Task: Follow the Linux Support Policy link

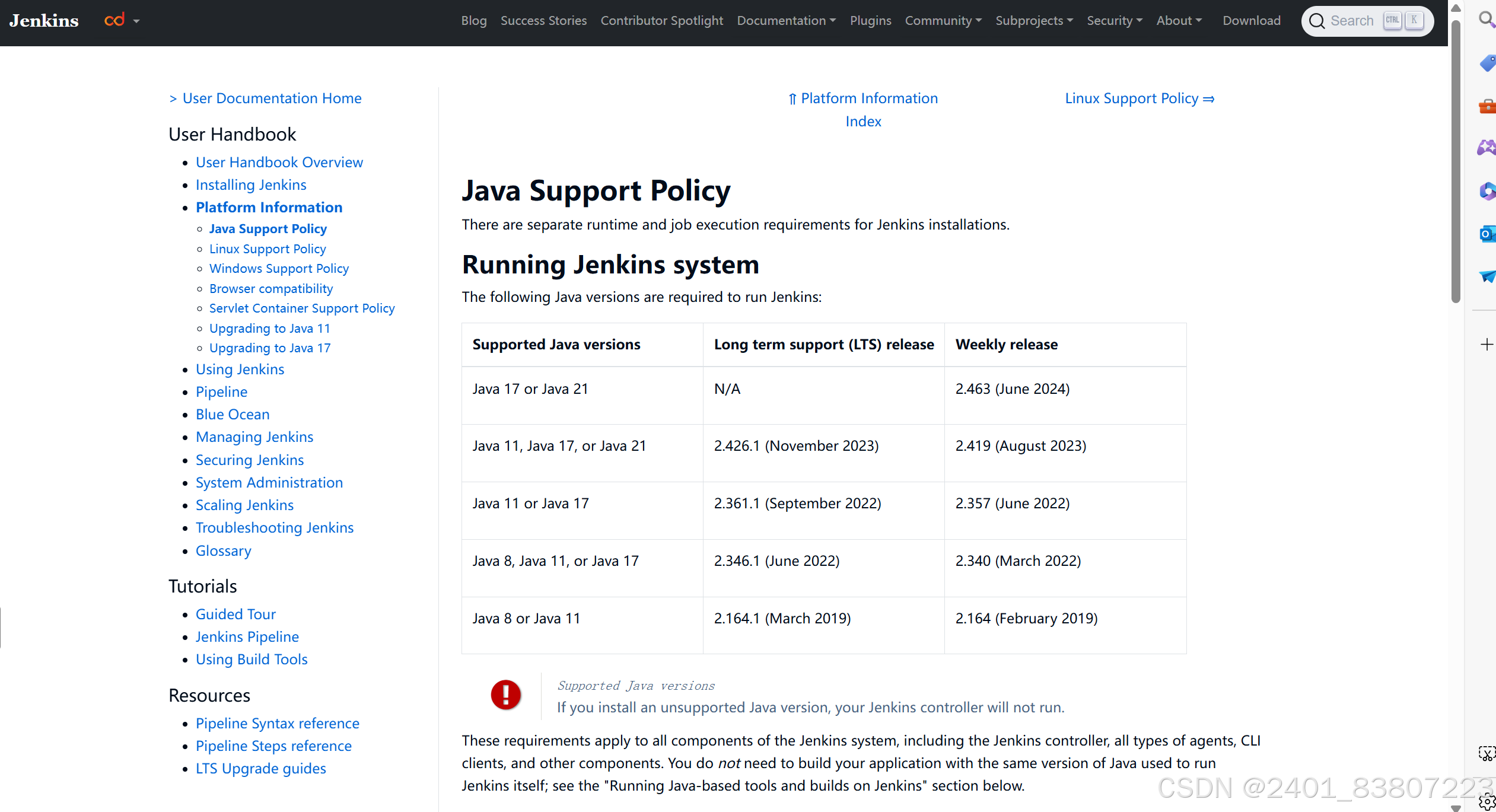Action: tap(268, 249)
